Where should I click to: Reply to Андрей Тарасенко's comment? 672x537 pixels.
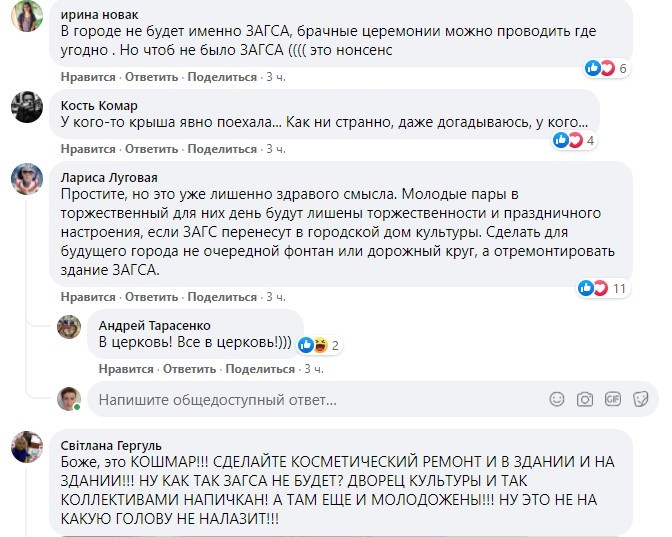pos(188,369)
